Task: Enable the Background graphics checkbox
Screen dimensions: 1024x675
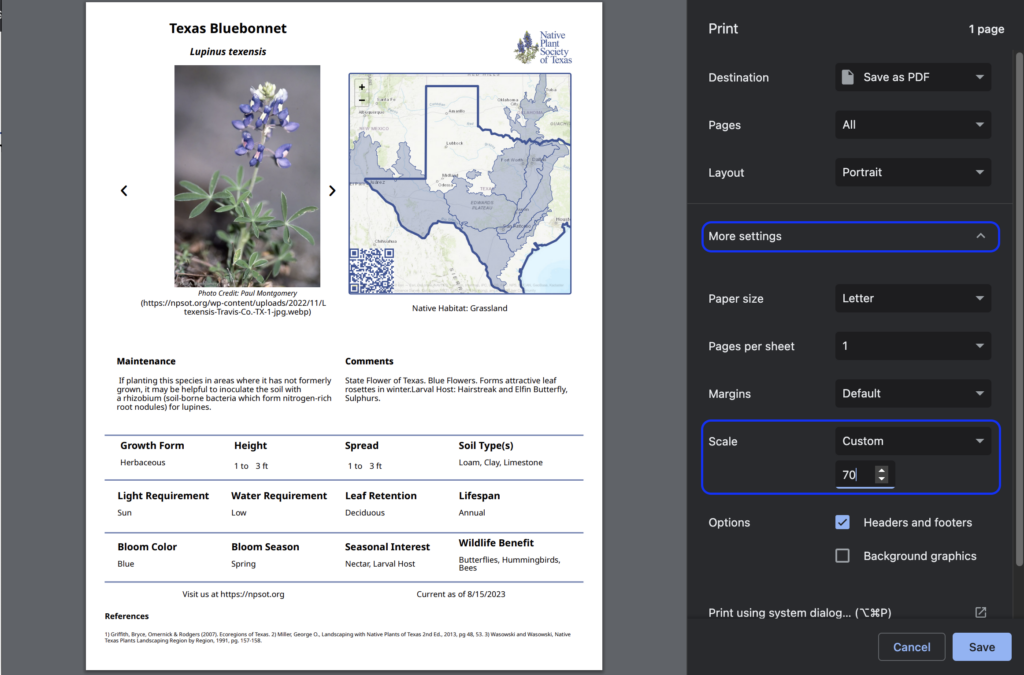Action: (x=842, y=556)
